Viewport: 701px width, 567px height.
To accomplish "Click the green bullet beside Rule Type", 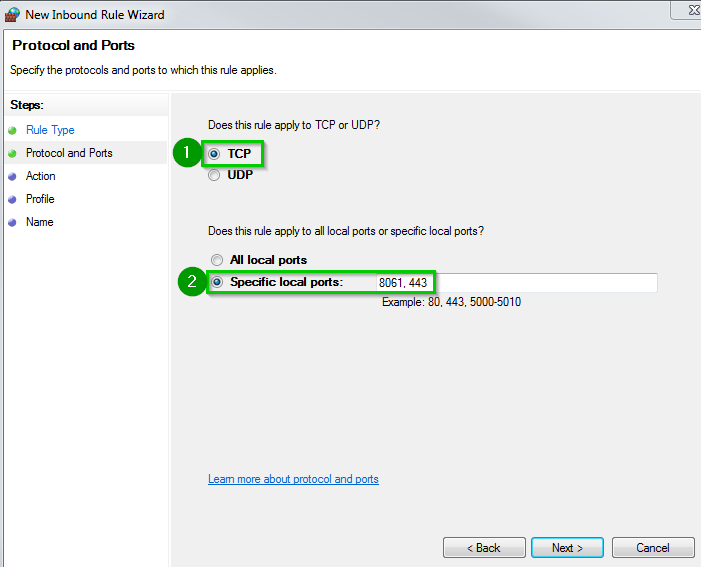I will pos(12,130).
